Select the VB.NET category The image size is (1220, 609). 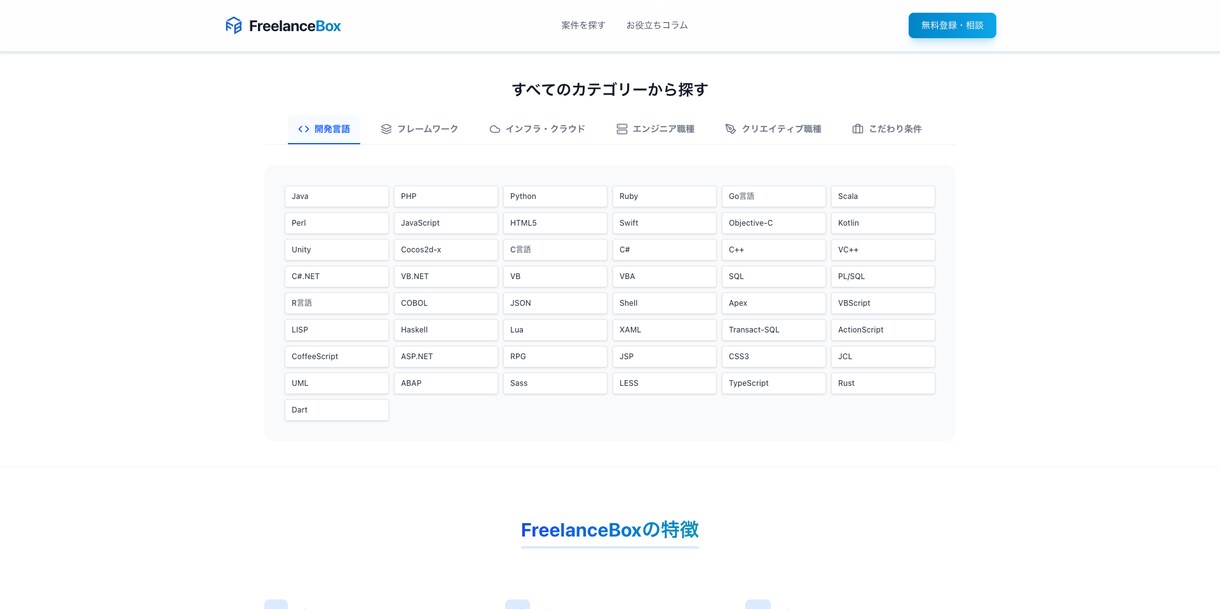(x=446, y=277)
